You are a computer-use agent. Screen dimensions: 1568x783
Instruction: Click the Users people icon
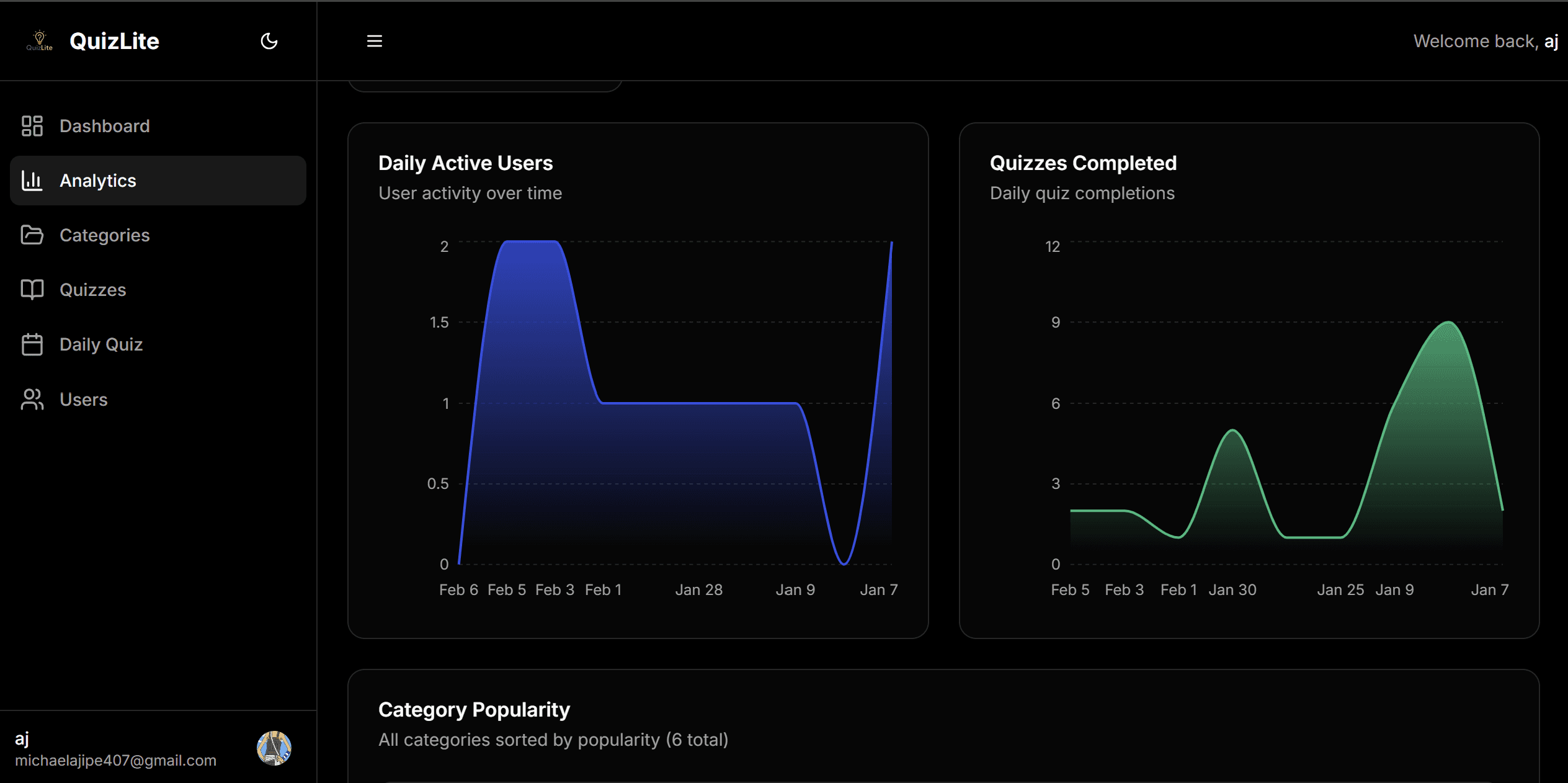[x=32, y=400]
